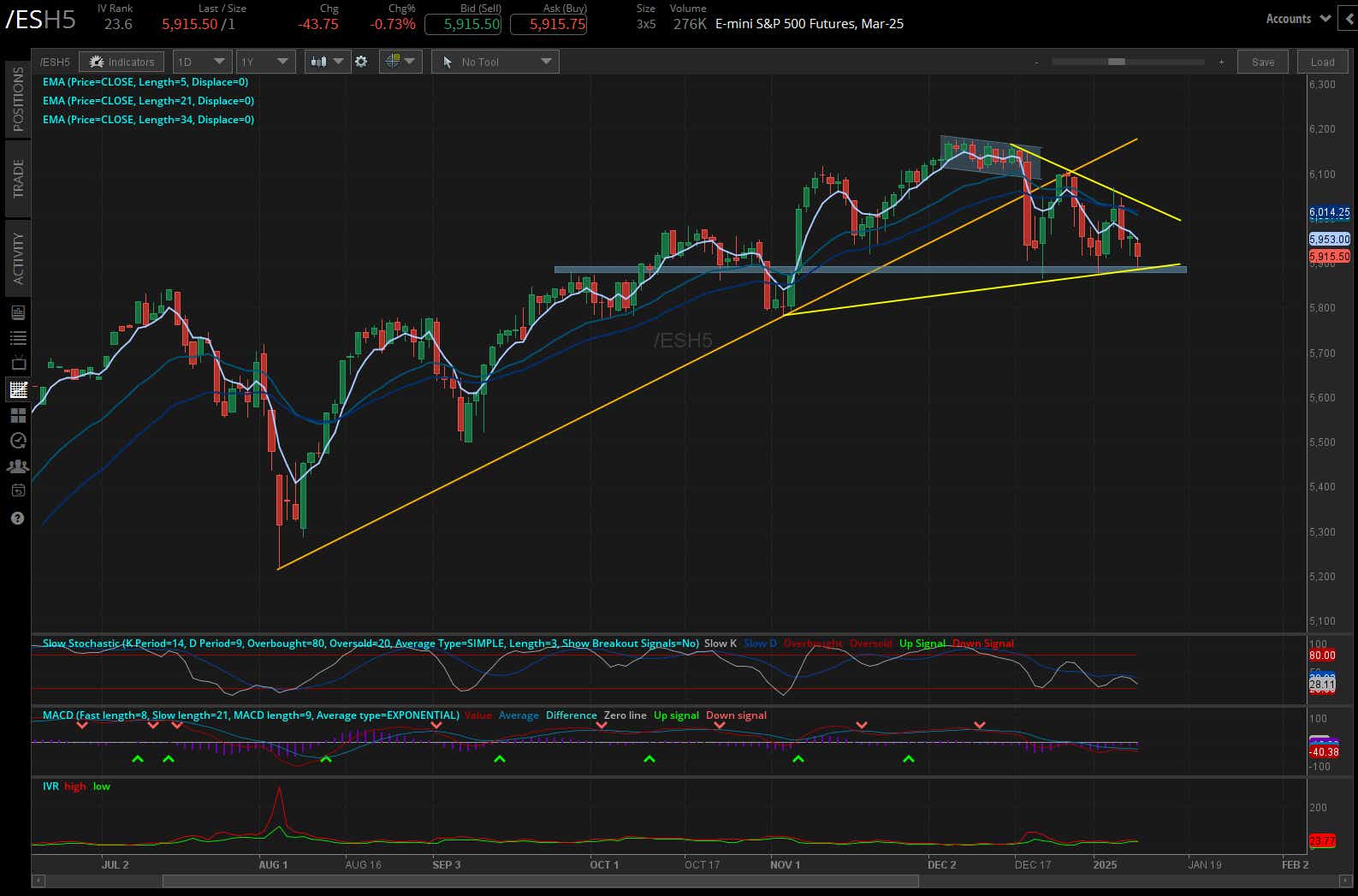1358x896 pixels.
Task: Open the 1Y range dropdown
Action: pos(265,62)
